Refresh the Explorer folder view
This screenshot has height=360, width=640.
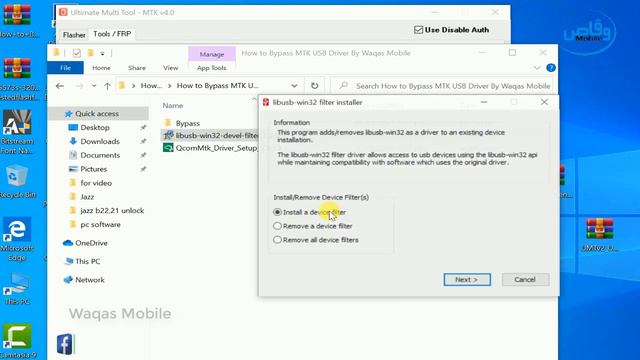click(314, 86)
